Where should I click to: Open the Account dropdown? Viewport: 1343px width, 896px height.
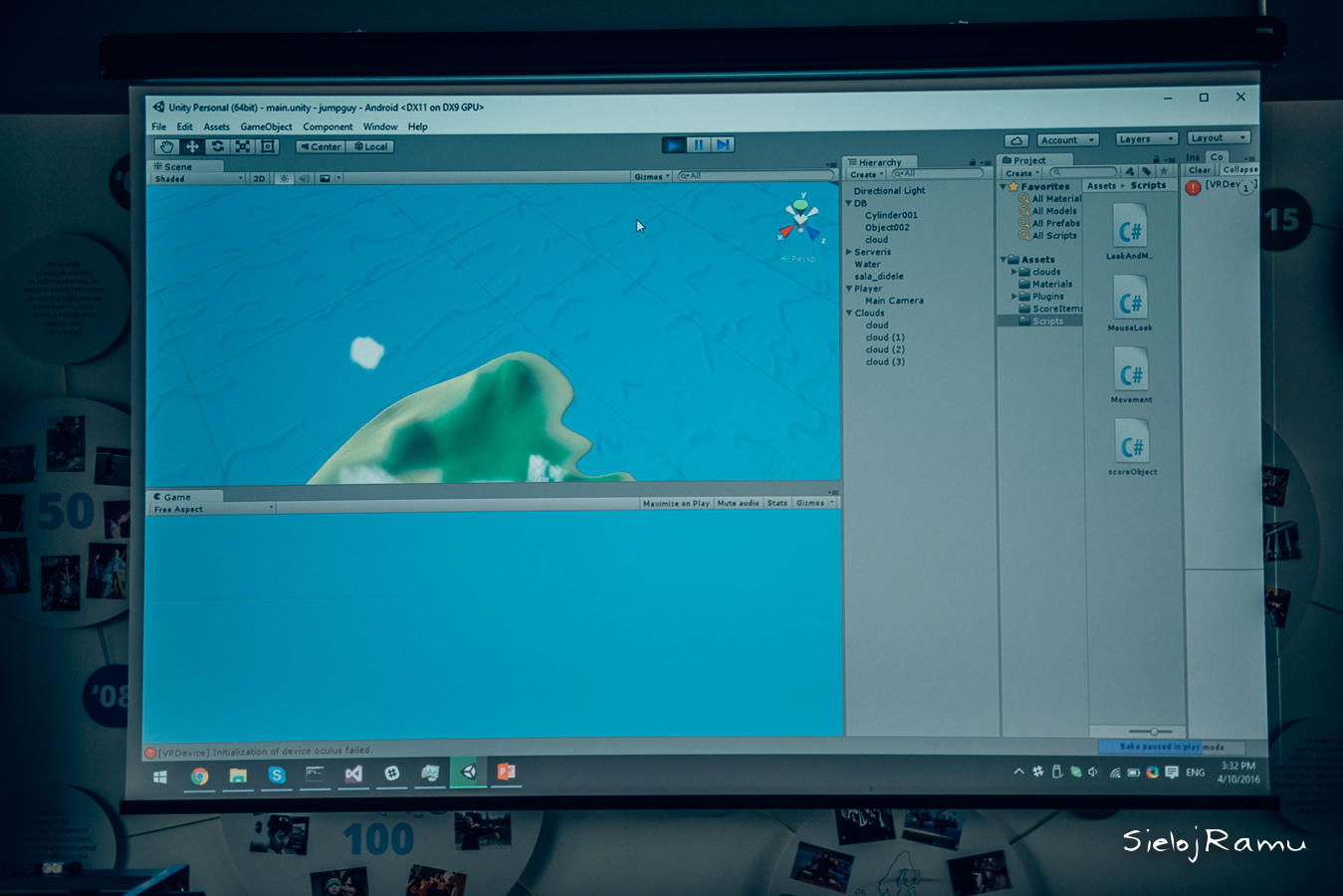[x=1068, y=140]
